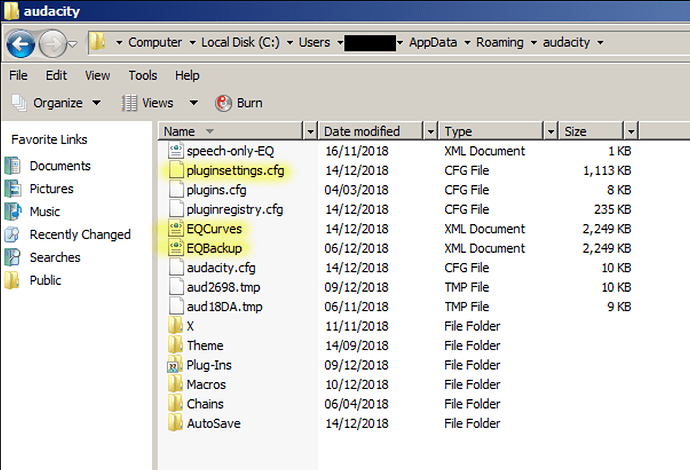The height and width of the screenshot is (470, 690).
Task: Open the recent pages dropdown arrow
Action: coord(73,44)
